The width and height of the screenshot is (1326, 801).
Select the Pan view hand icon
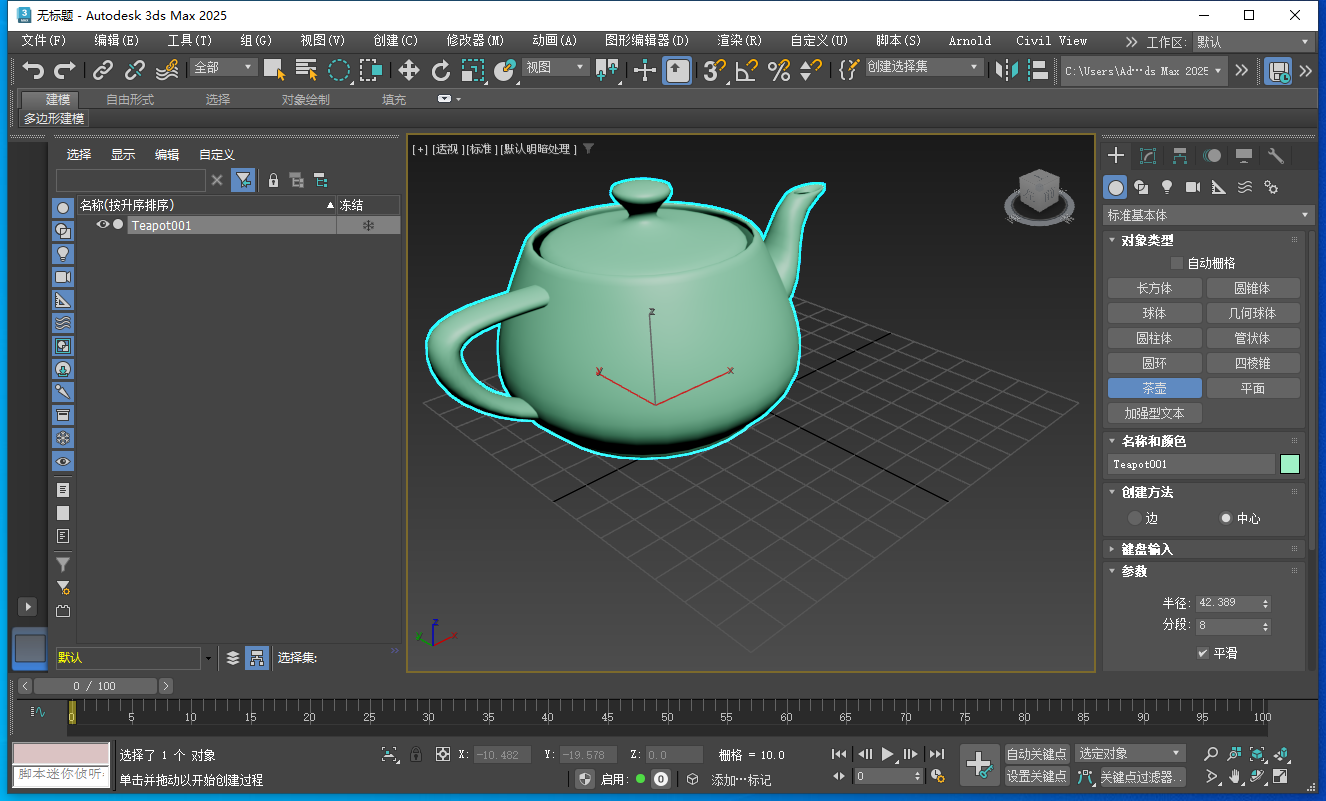(1234, 776)
